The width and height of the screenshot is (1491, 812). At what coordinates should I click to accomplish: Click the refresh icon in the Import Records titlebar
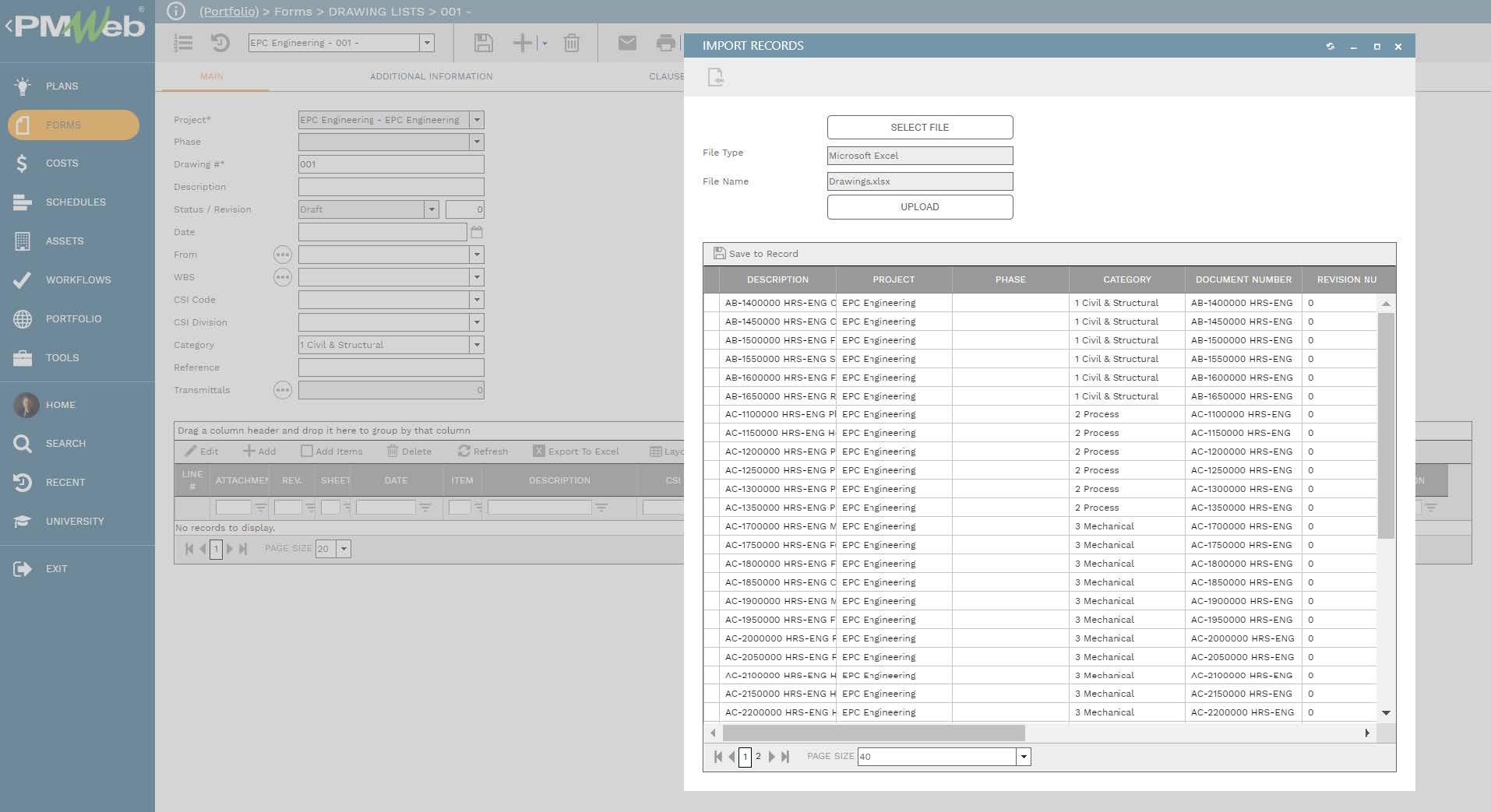(x=1329, y=46)
